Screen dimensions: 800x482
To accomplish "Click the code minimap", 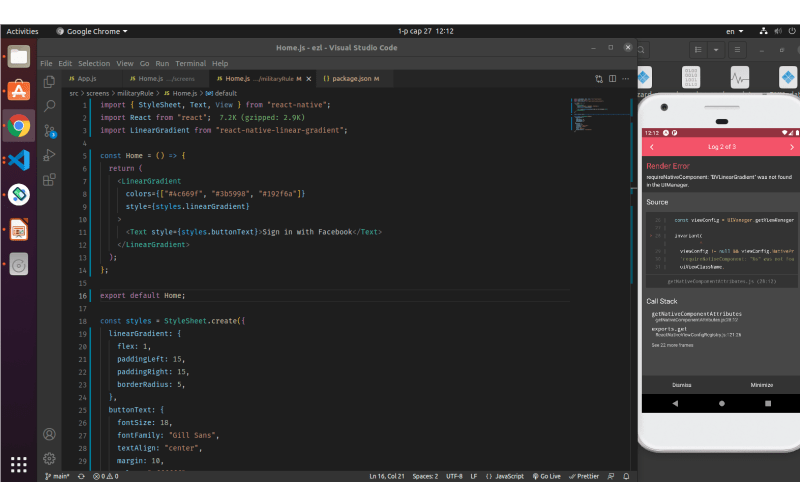I will tap(600, 114).
